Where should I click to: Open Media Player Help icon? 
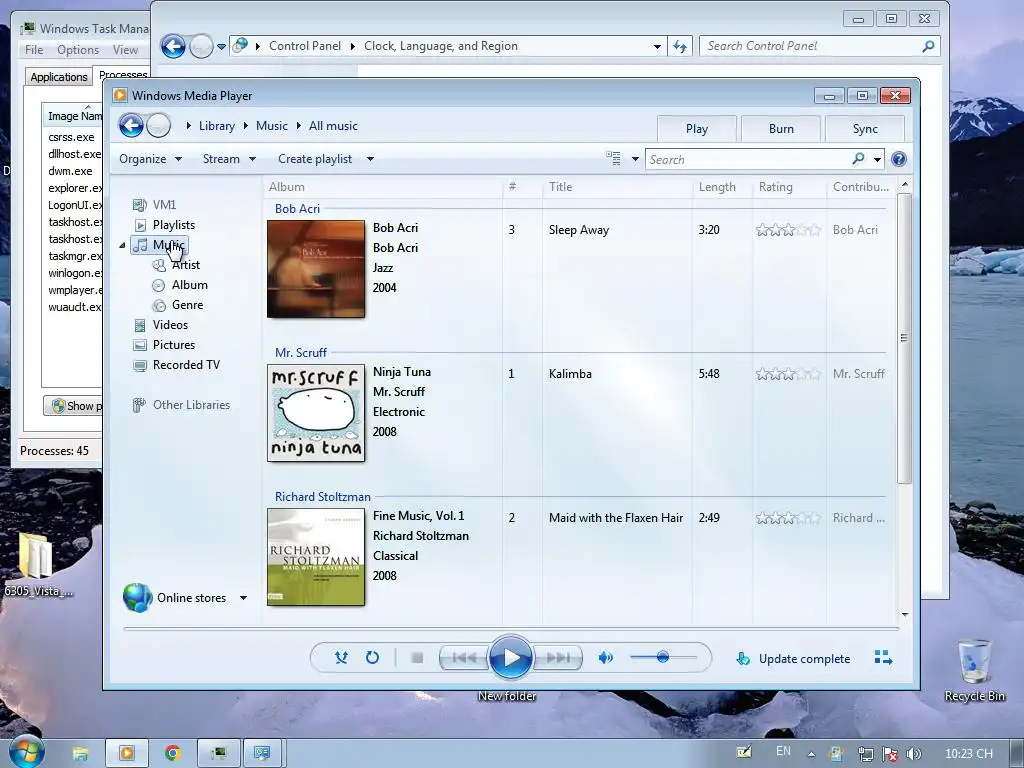click(x=899, y=159)
